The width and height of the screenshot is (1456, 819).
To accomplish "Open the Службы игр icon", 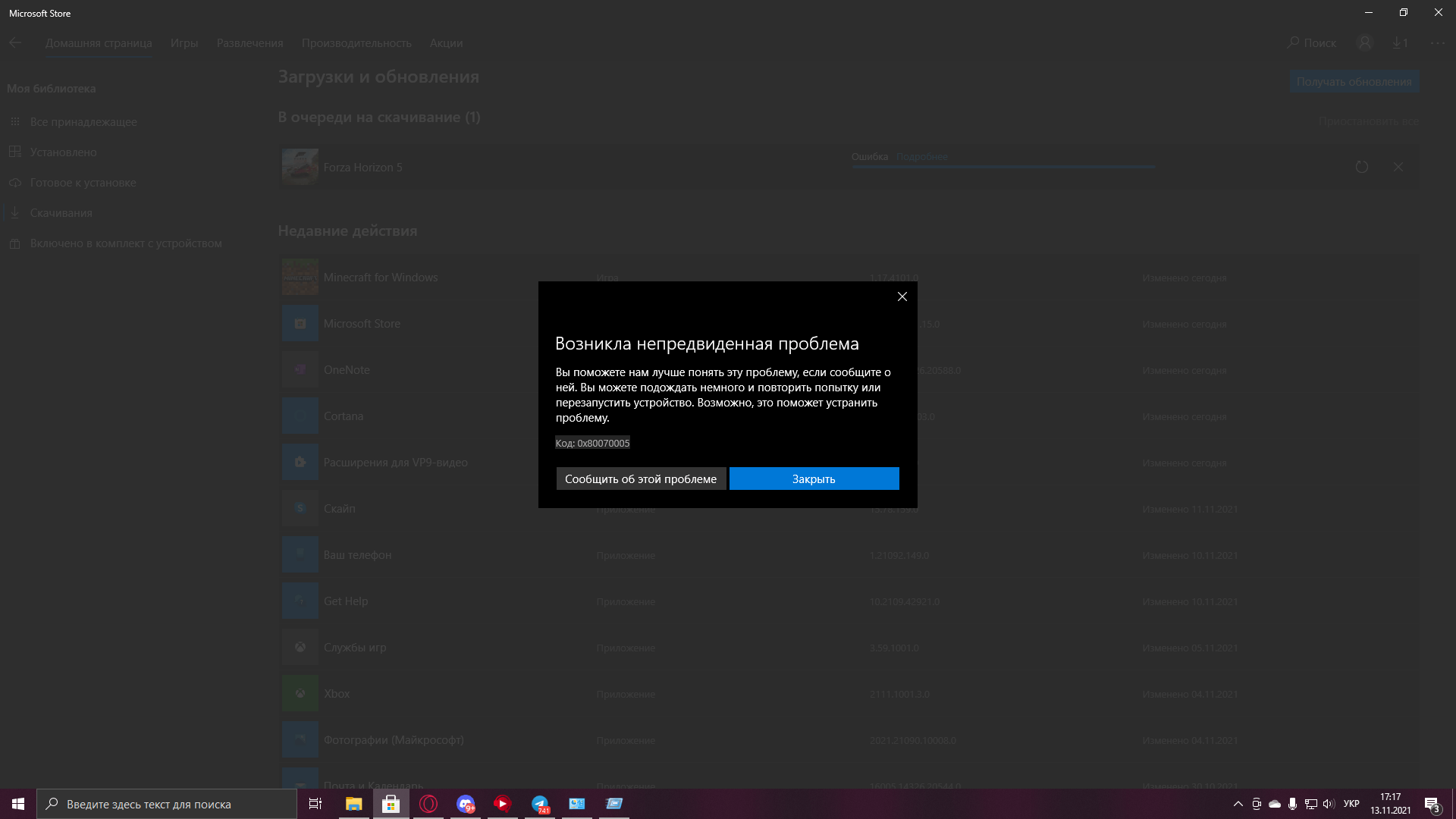I will tap(300, 648).
